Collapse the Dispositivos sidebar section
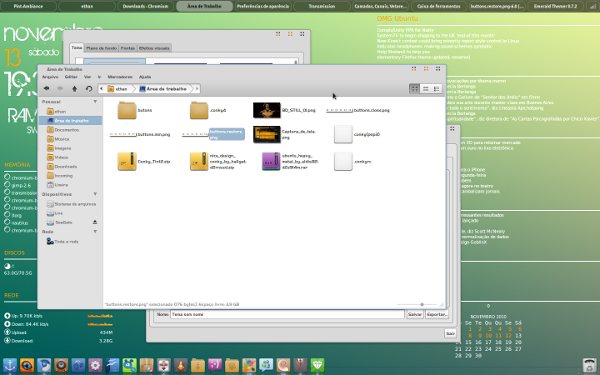This screenshot has width=600, height=375. (x=95, y=194)
